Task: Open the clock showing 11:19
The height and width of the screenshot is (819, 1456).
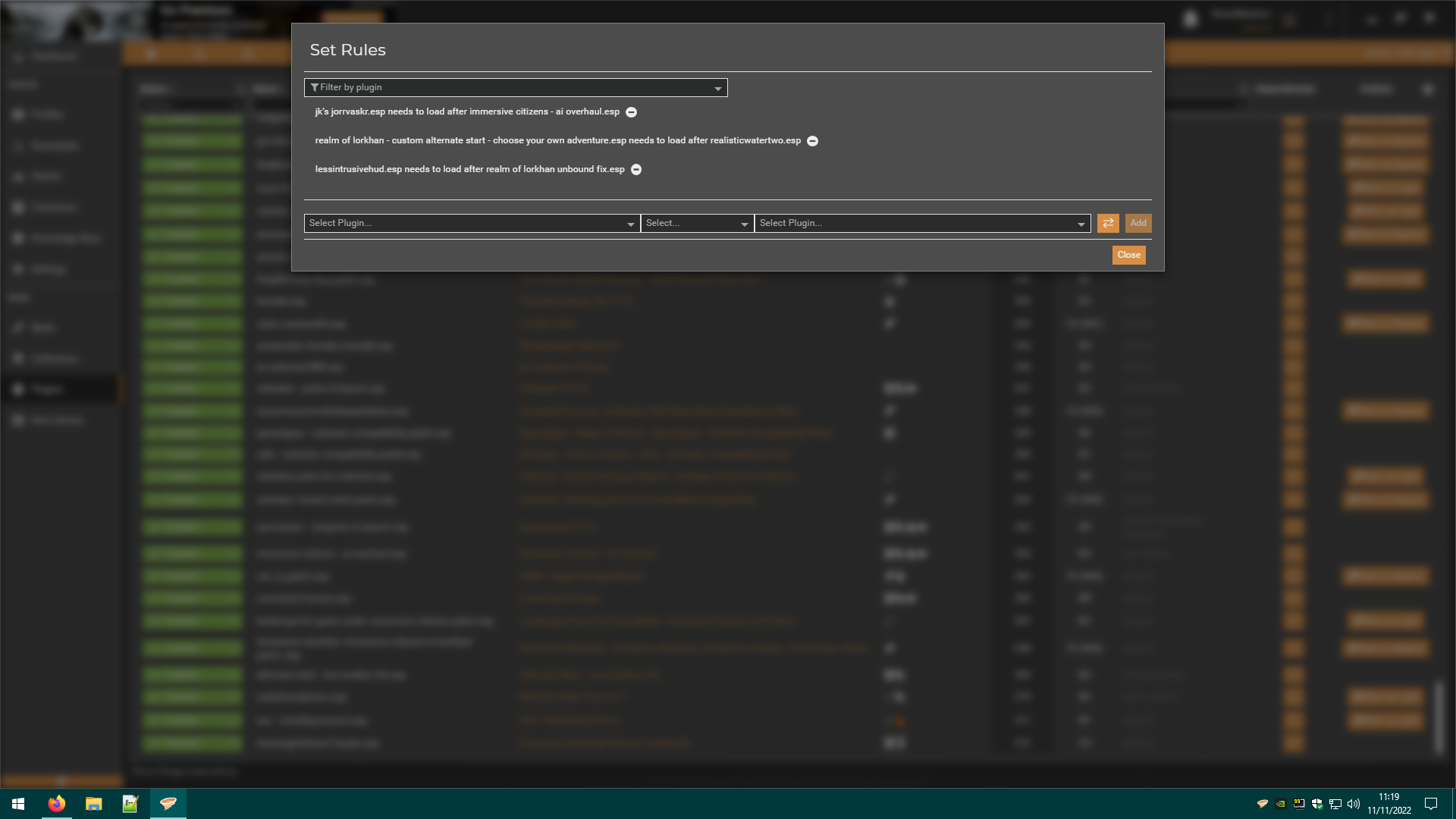Action: [1389, 804]
